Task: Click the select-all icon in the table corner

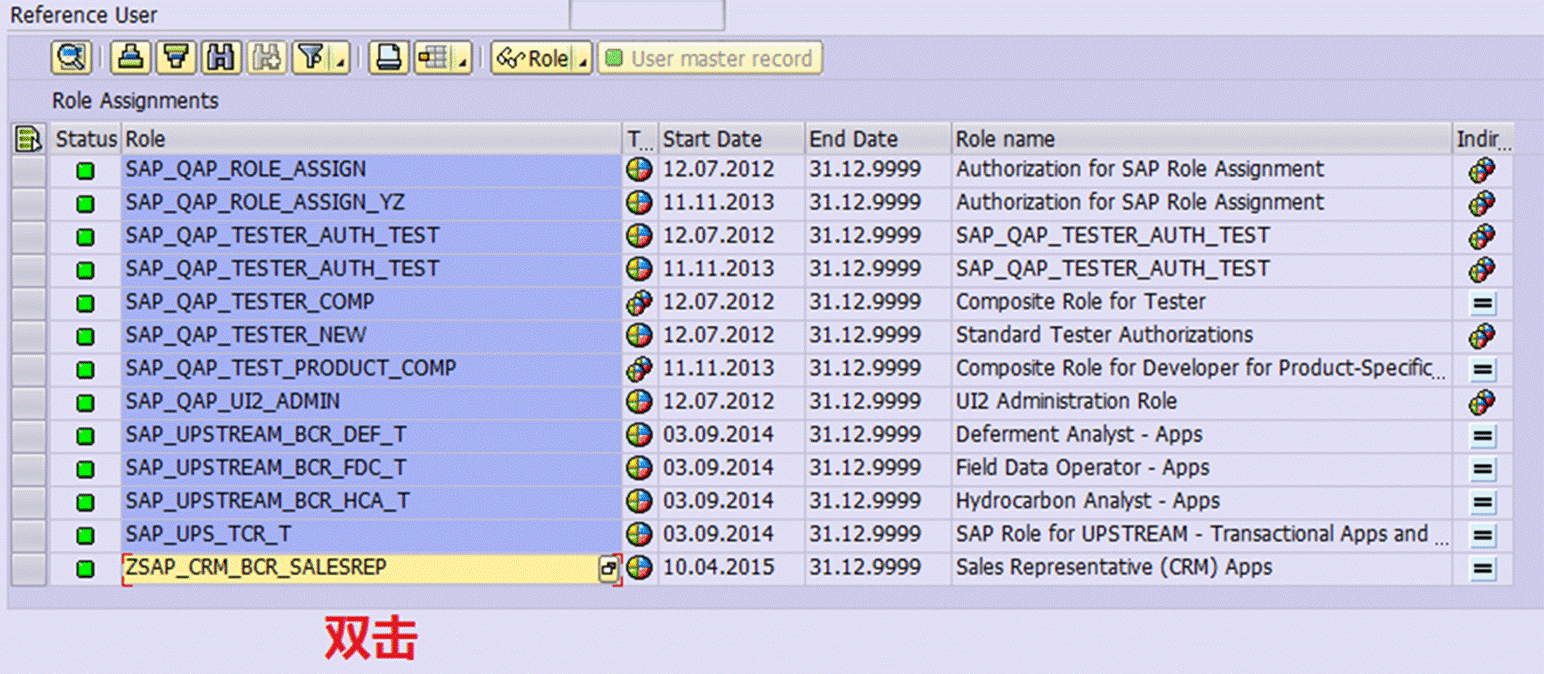Action: 29,139
